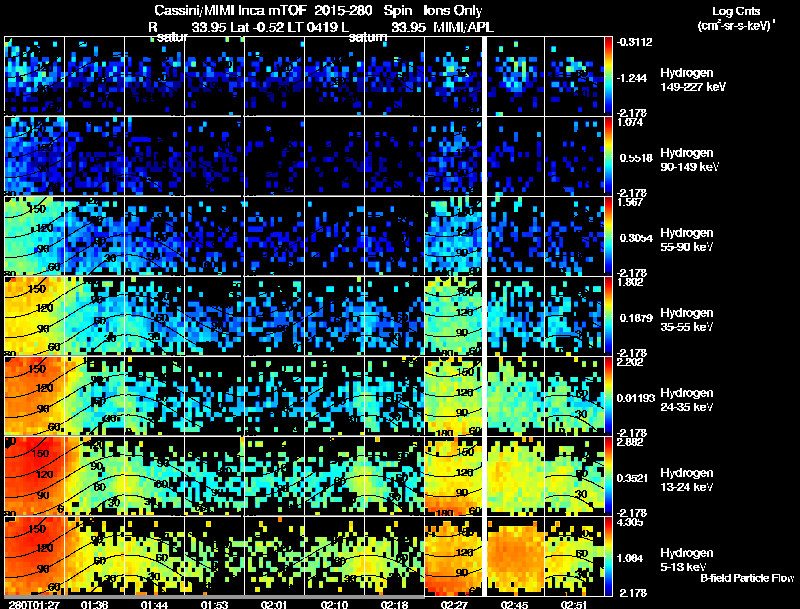800x609 pixels.
Task: Click the color bar for 90-149 keV row
Action: coord(608,156)
